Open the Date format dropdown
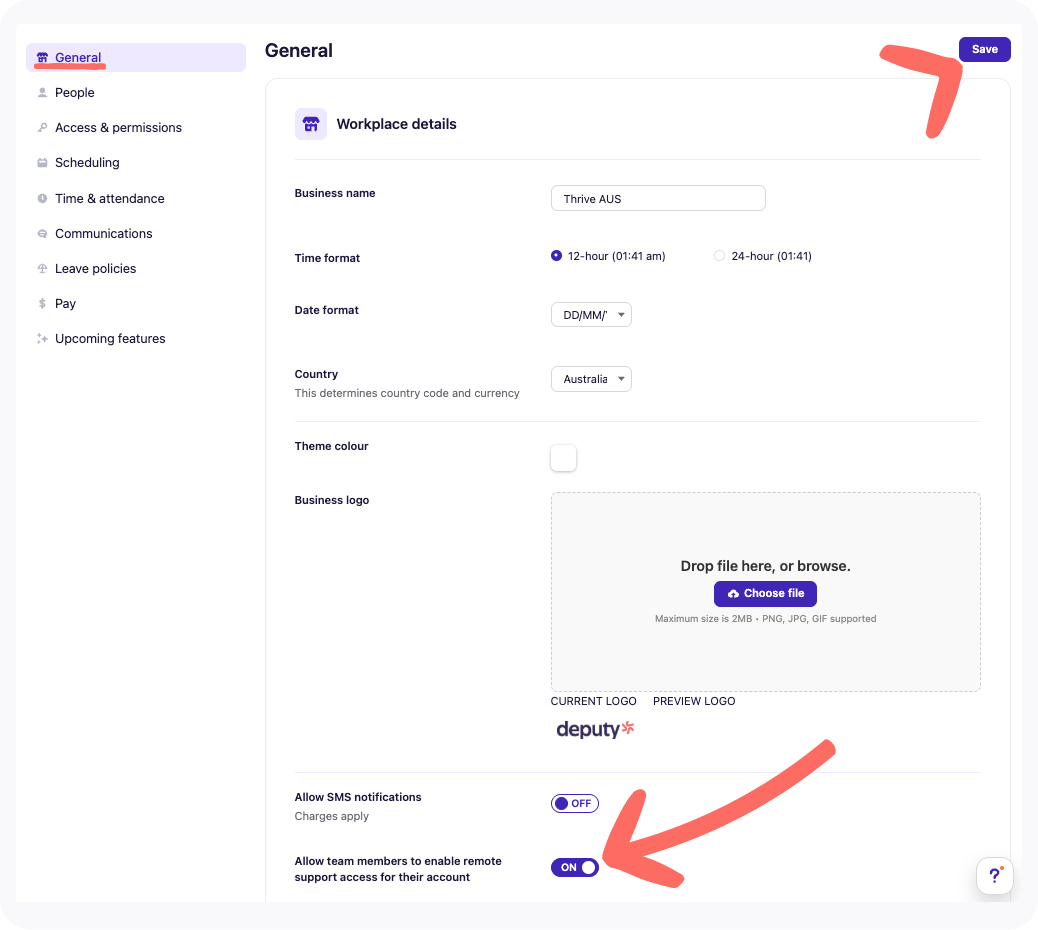 (x=591, y=314)
